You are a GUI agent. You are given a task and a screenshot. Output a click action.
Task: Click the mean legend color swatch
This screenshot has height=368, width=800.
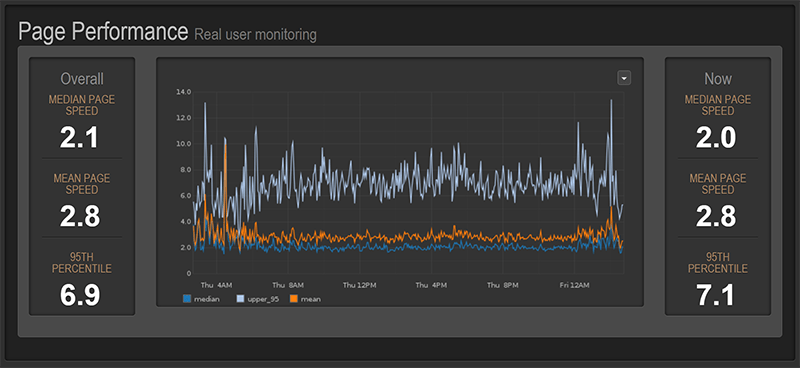(x=294, y=299)
